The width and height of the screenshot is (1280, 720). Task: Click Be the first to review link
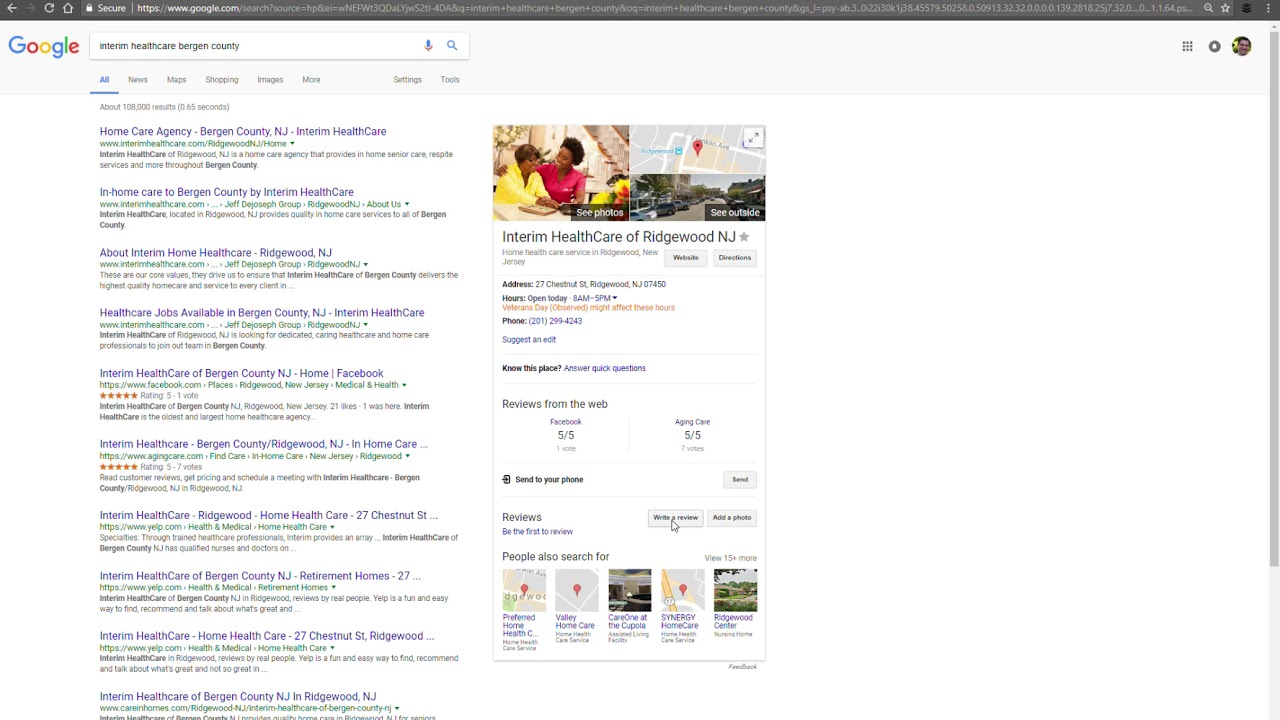537,532
